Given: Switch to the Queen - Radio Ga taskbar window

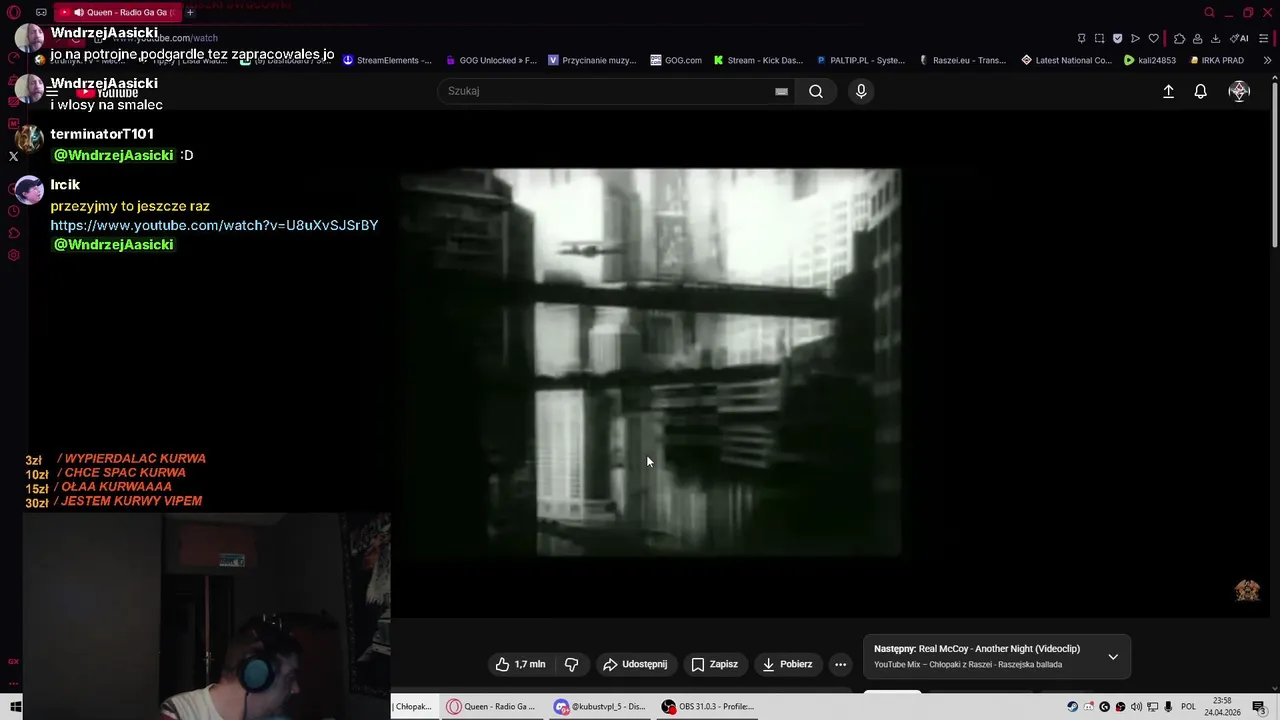Looking at the screenshot, I should pos(494,707).
